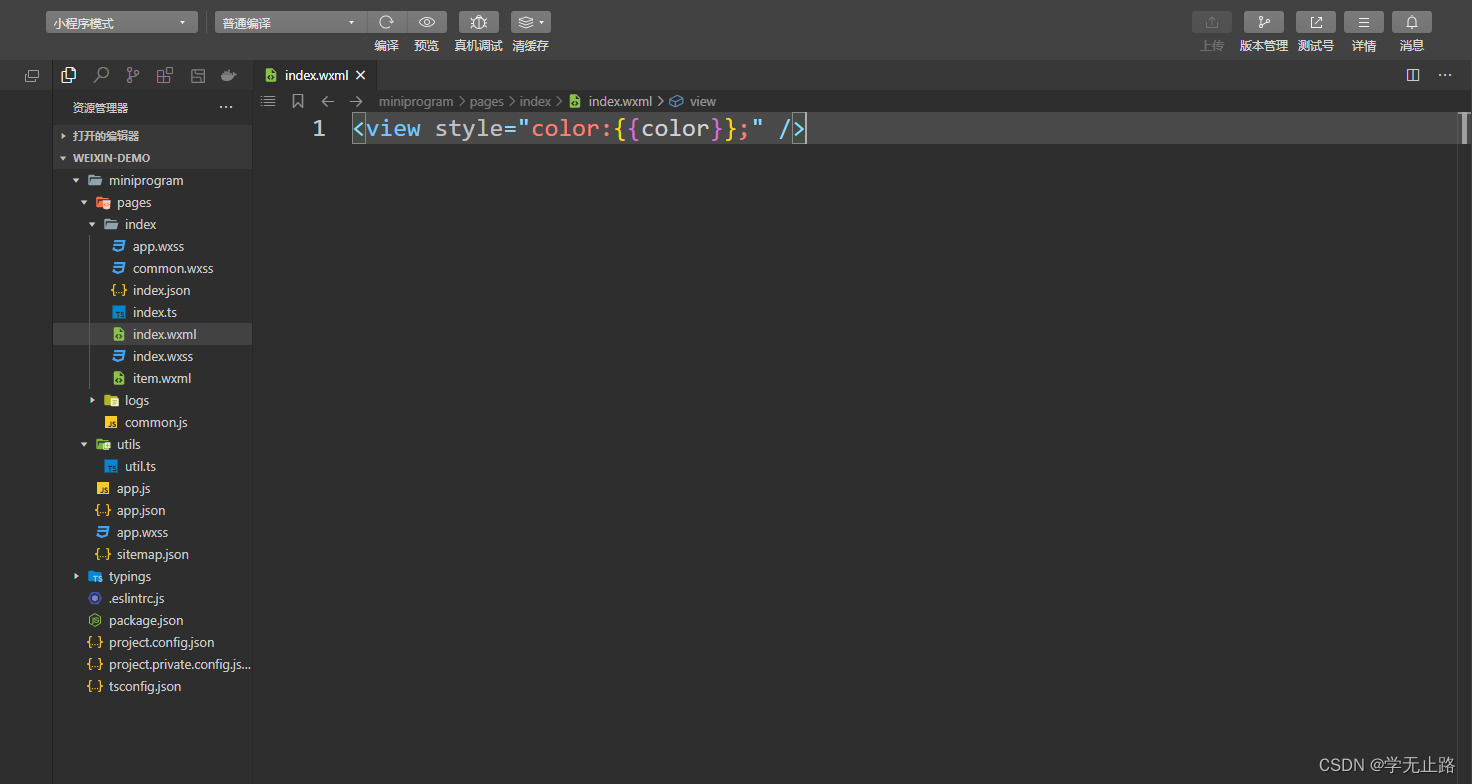Open the 普通编译 compile mode dropdown
Viewport: 1472px width, 784px height.
coord(291,22)
